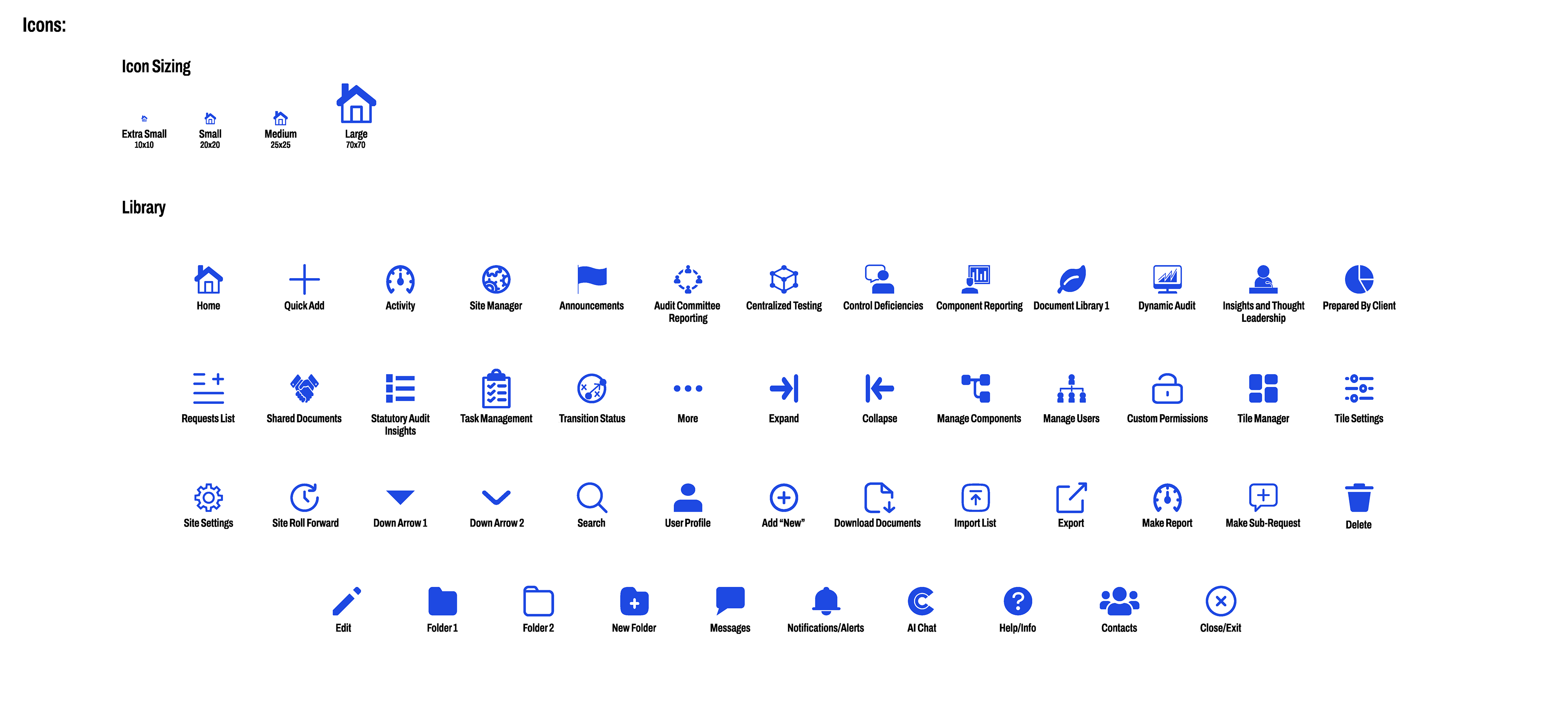Select the Search magnifier icon
This screenshot has height=722, width=1568.
tap(592, 498)
